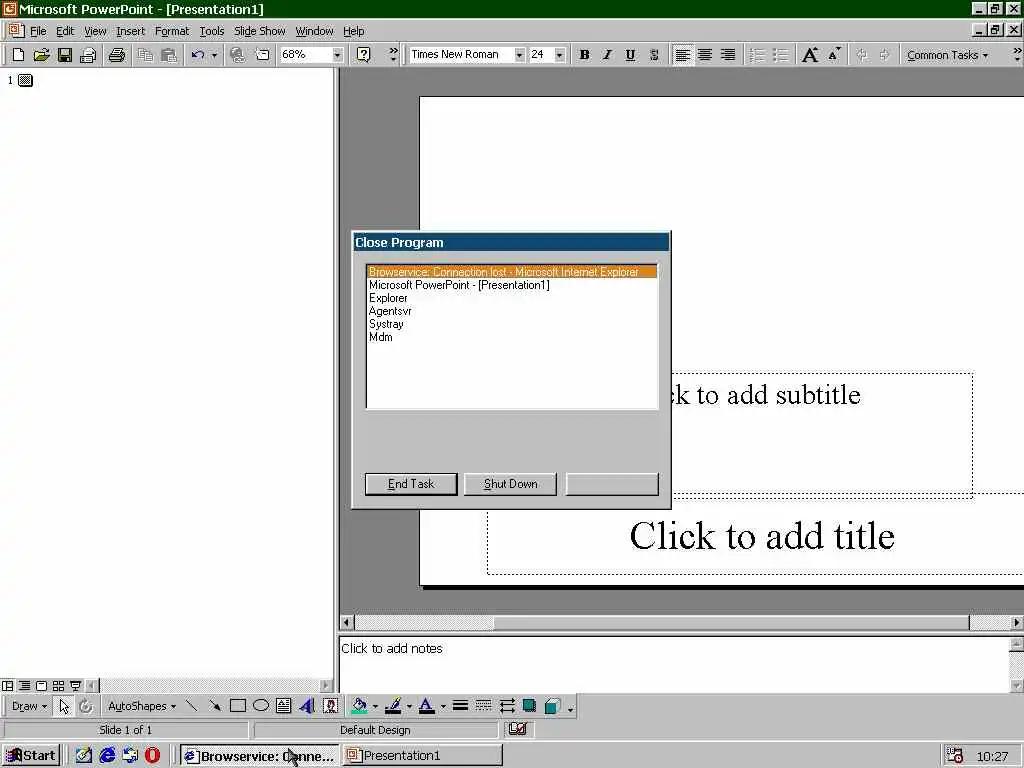The height and width of the screenshot is (768, 1024).
Task: Open Line Style options
Action: tap(460, 706)
